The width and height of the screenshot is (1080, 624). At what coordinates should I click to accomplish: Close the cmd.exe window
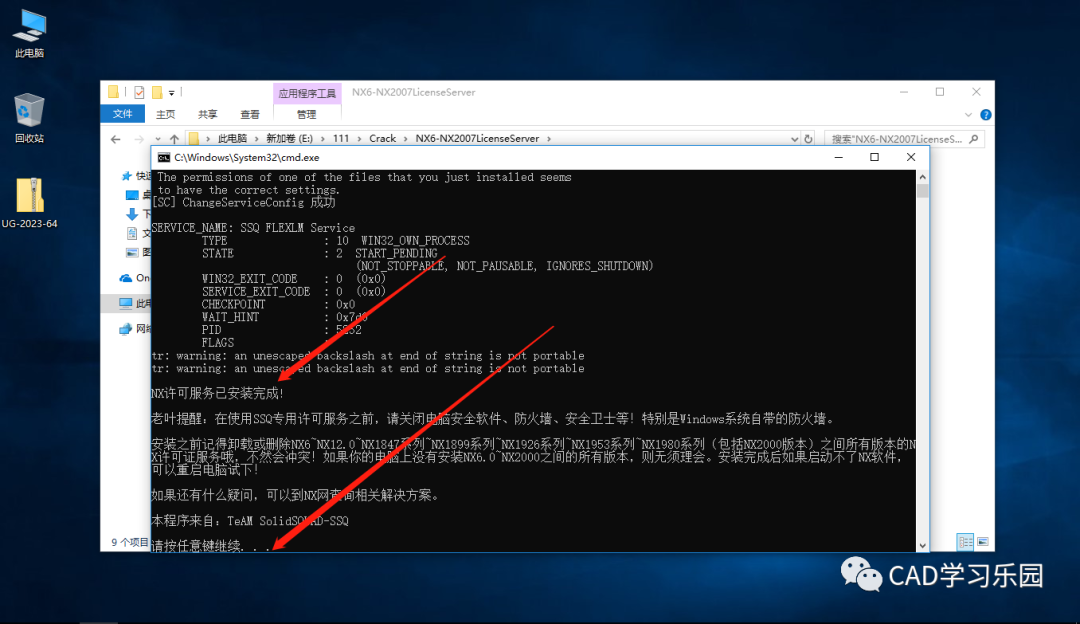(911, 158)
